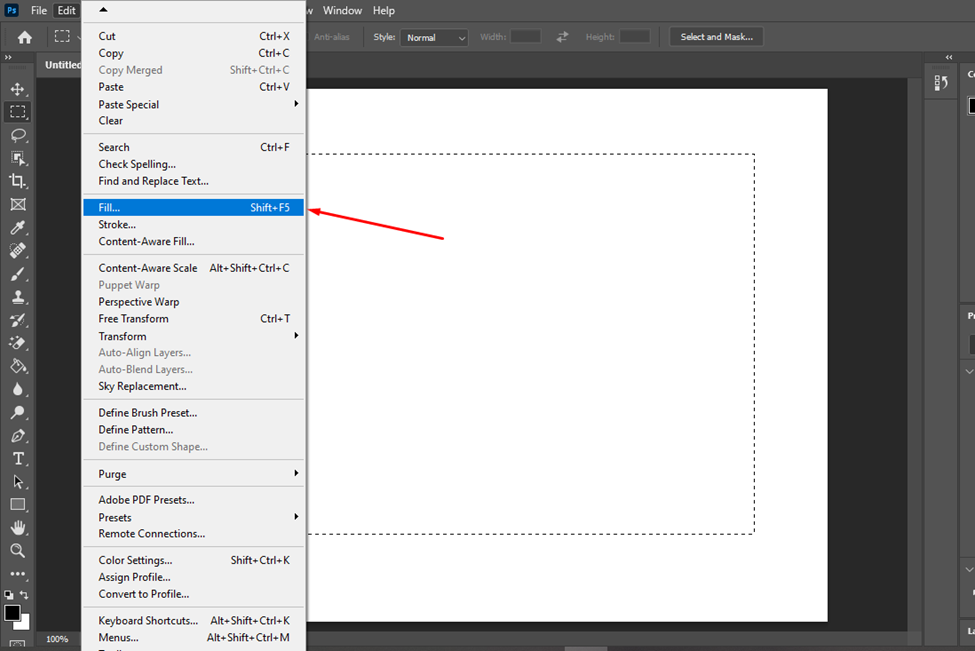Image resolution: width=975 pixels, height=651 pixels.
Task: Click the background color swatch
Action: tap(24, 623)
